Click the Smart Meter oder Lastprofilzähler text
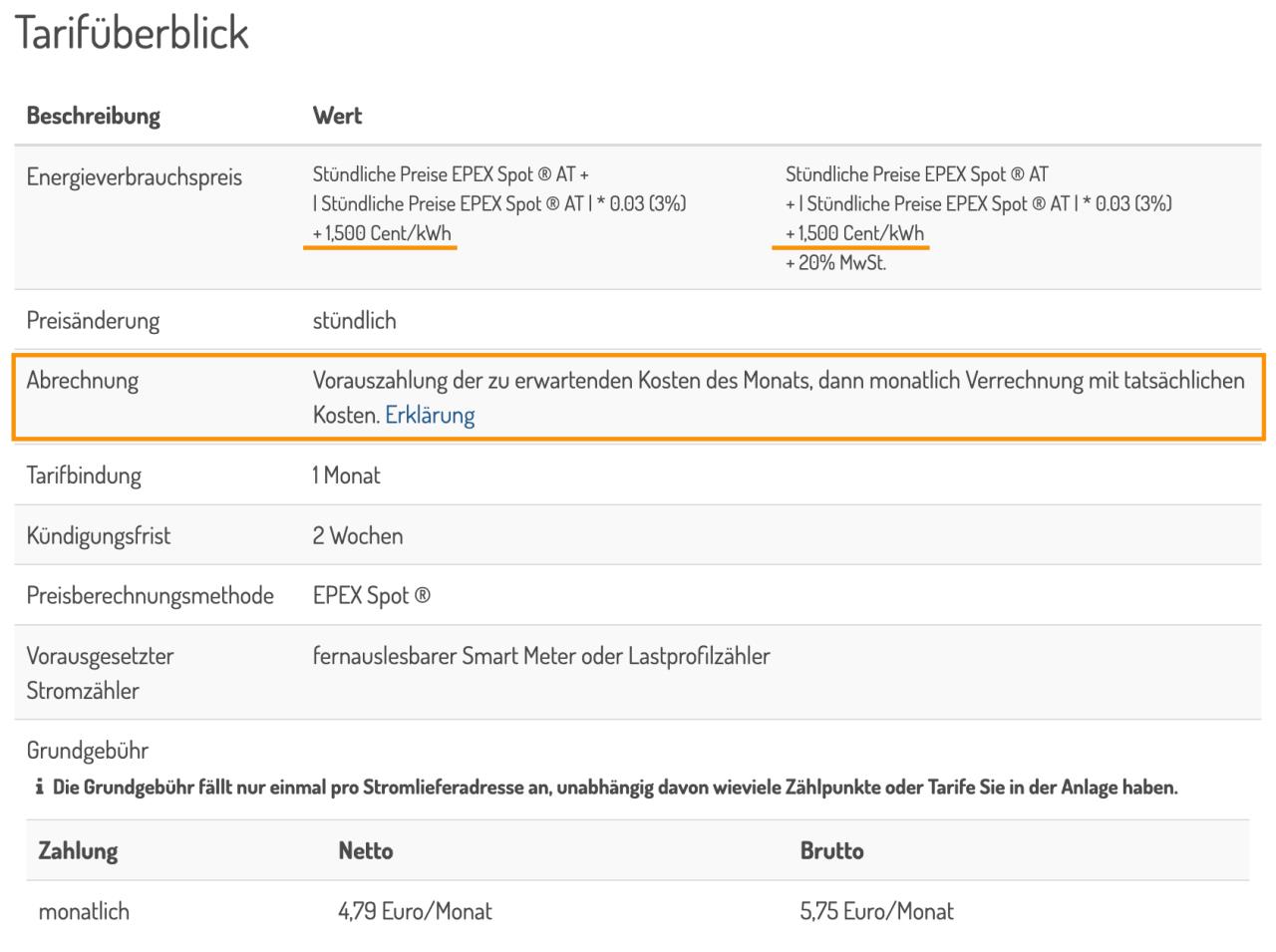This screenshot has width=1276, height=952. click(615, 656)
